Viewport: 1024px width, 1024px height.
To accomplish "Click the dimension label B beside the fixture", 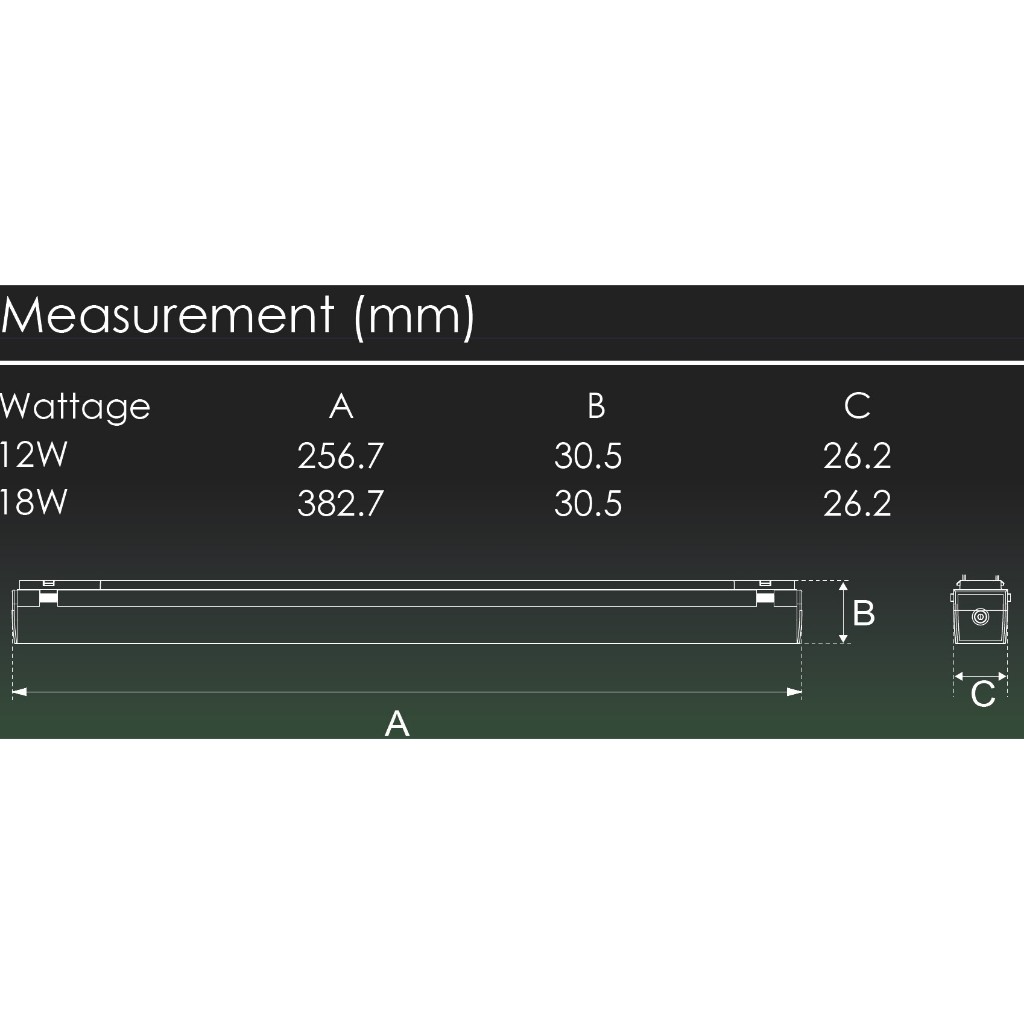I will (x=865, y=613).
